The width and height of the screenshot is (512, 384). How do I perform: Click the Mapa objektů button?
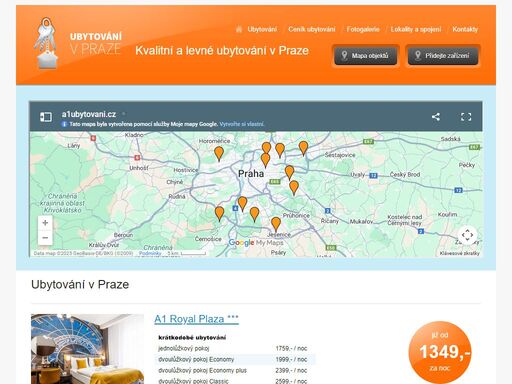tap(366, 56)
